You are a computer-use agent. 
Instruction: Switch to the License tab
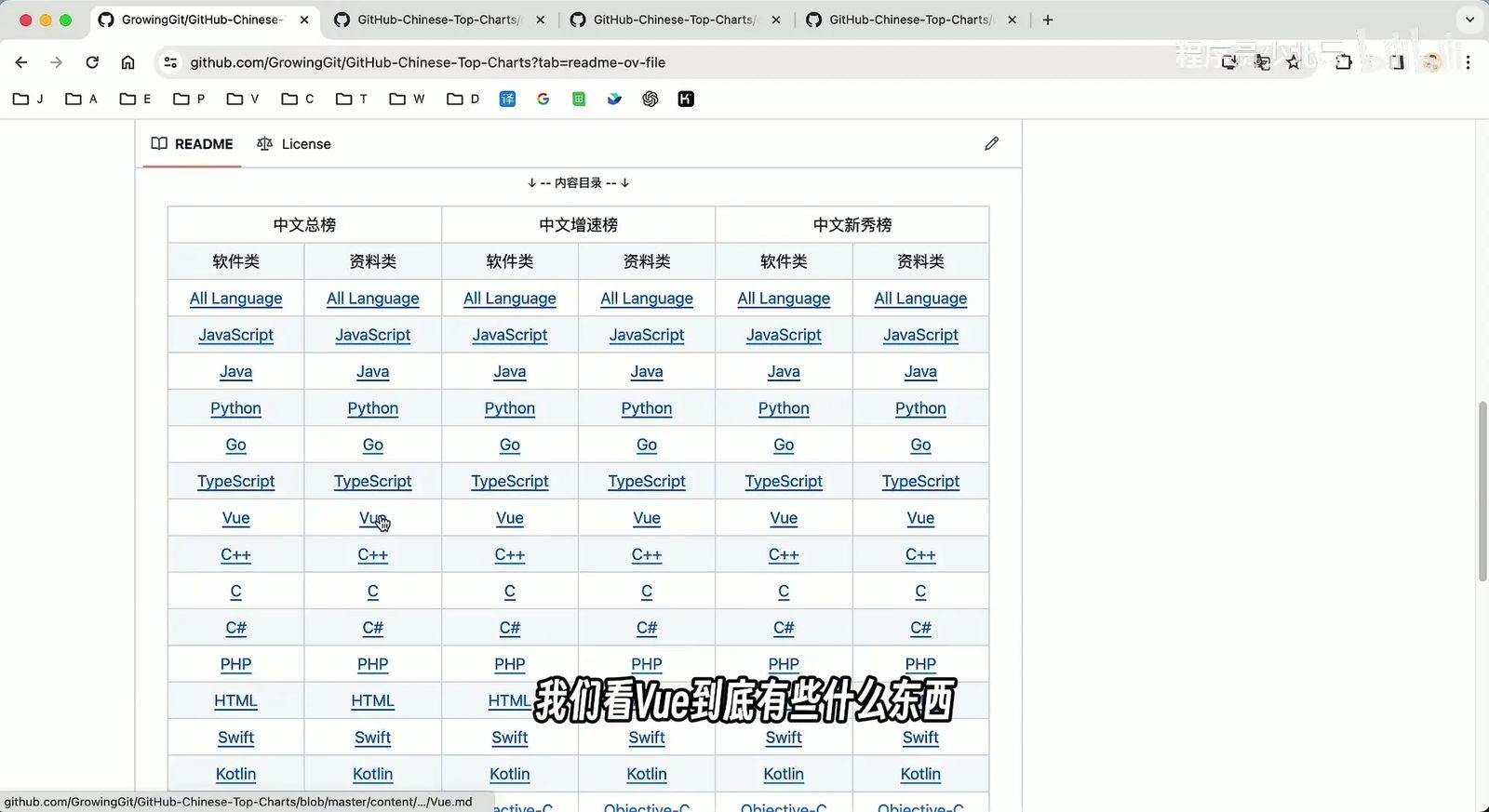point(294,144)
